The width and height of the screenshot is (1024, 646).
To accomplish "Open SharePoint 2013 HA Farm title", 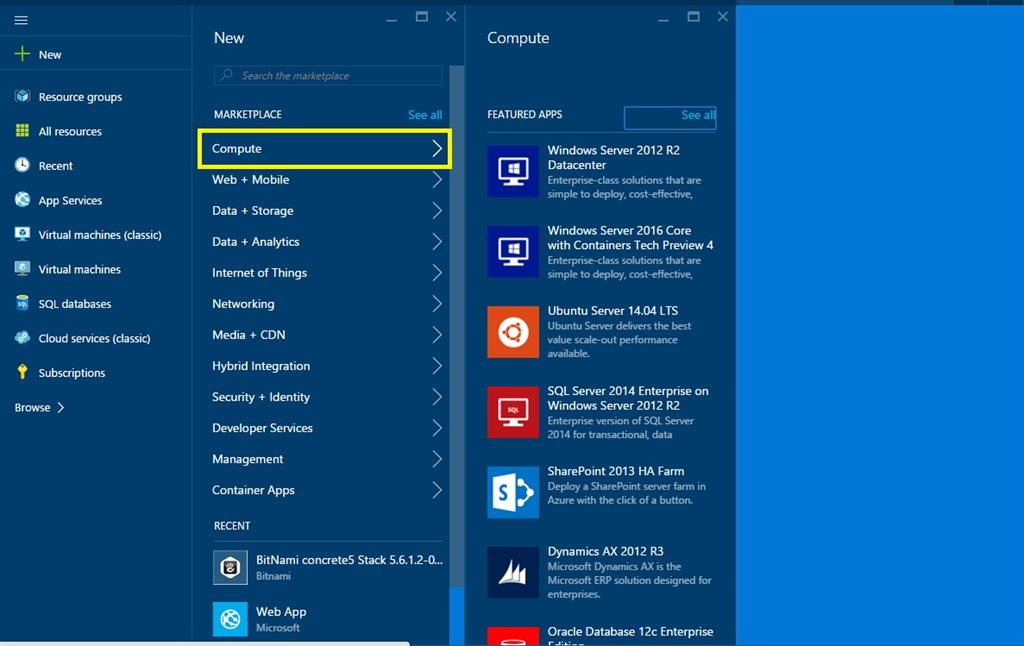I will coord(616,472).
